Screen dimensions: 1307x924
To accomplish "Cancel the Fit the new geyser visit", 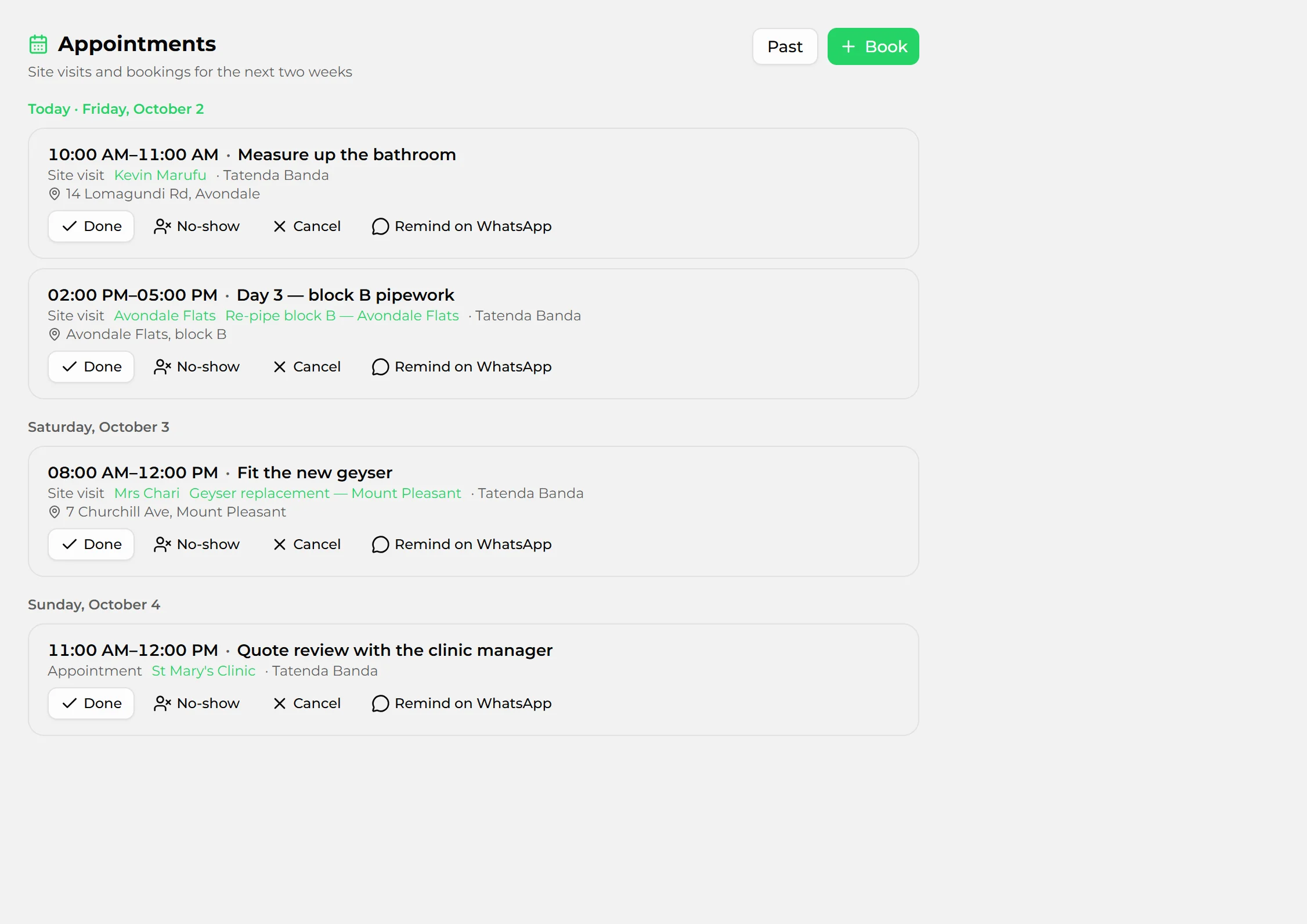I will point(307,544).
